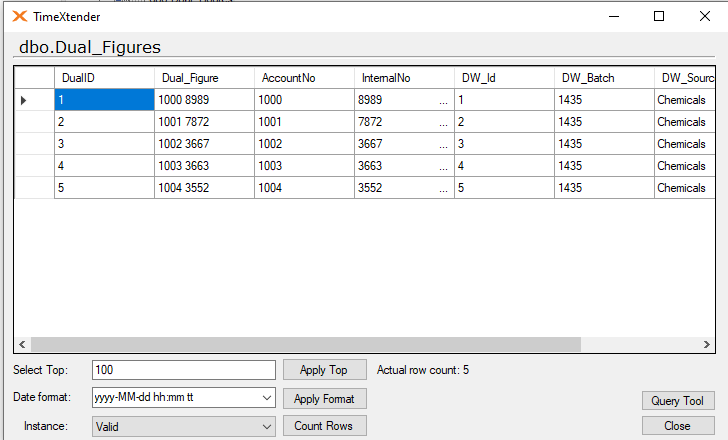Viewport: 728px width, 440px height.
Task: Click the Actual row count label
Action: pos(423,370)
